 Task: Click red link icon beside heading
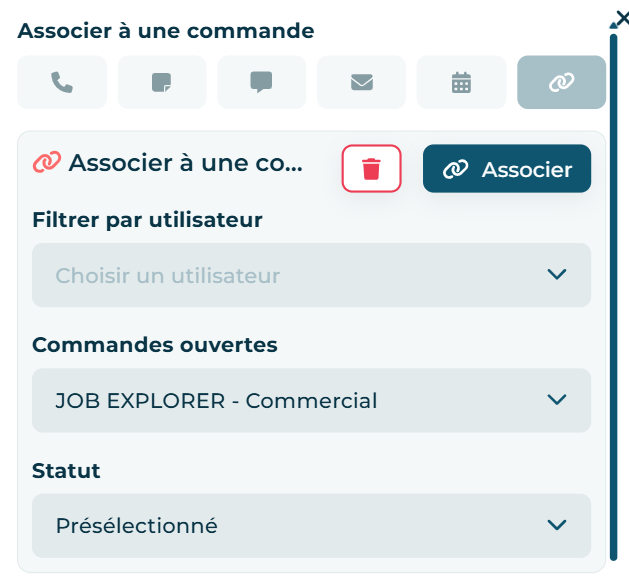tap(47, 162)
